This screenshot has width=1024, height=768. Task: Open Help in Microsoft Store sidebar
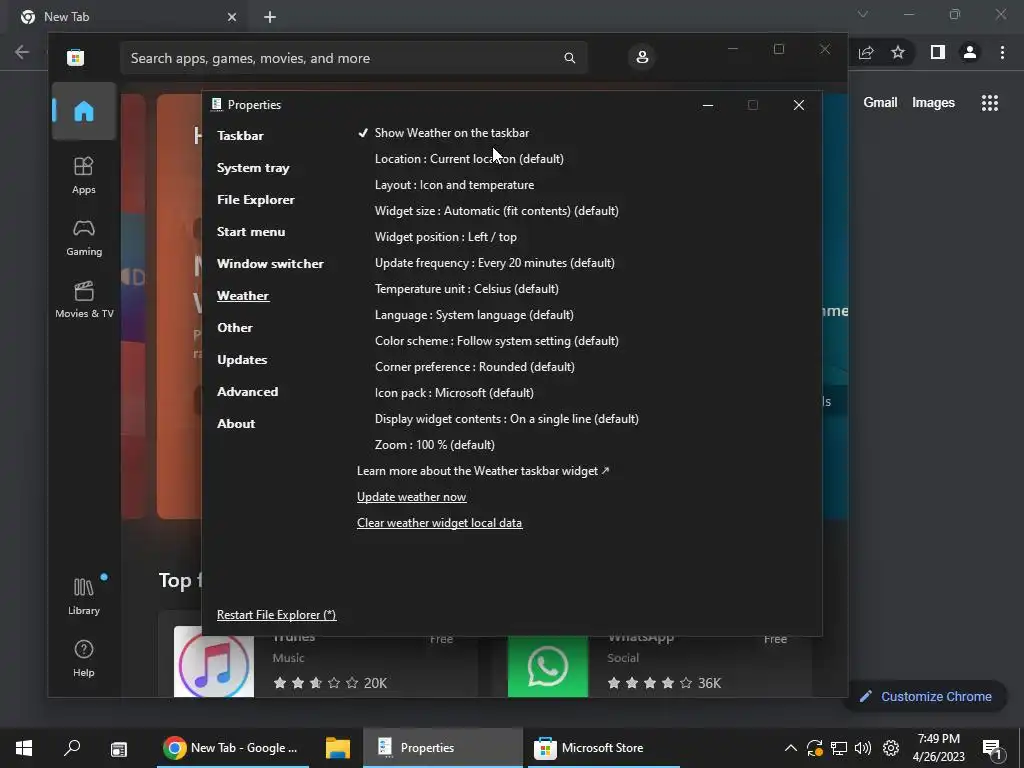point(84,658)
